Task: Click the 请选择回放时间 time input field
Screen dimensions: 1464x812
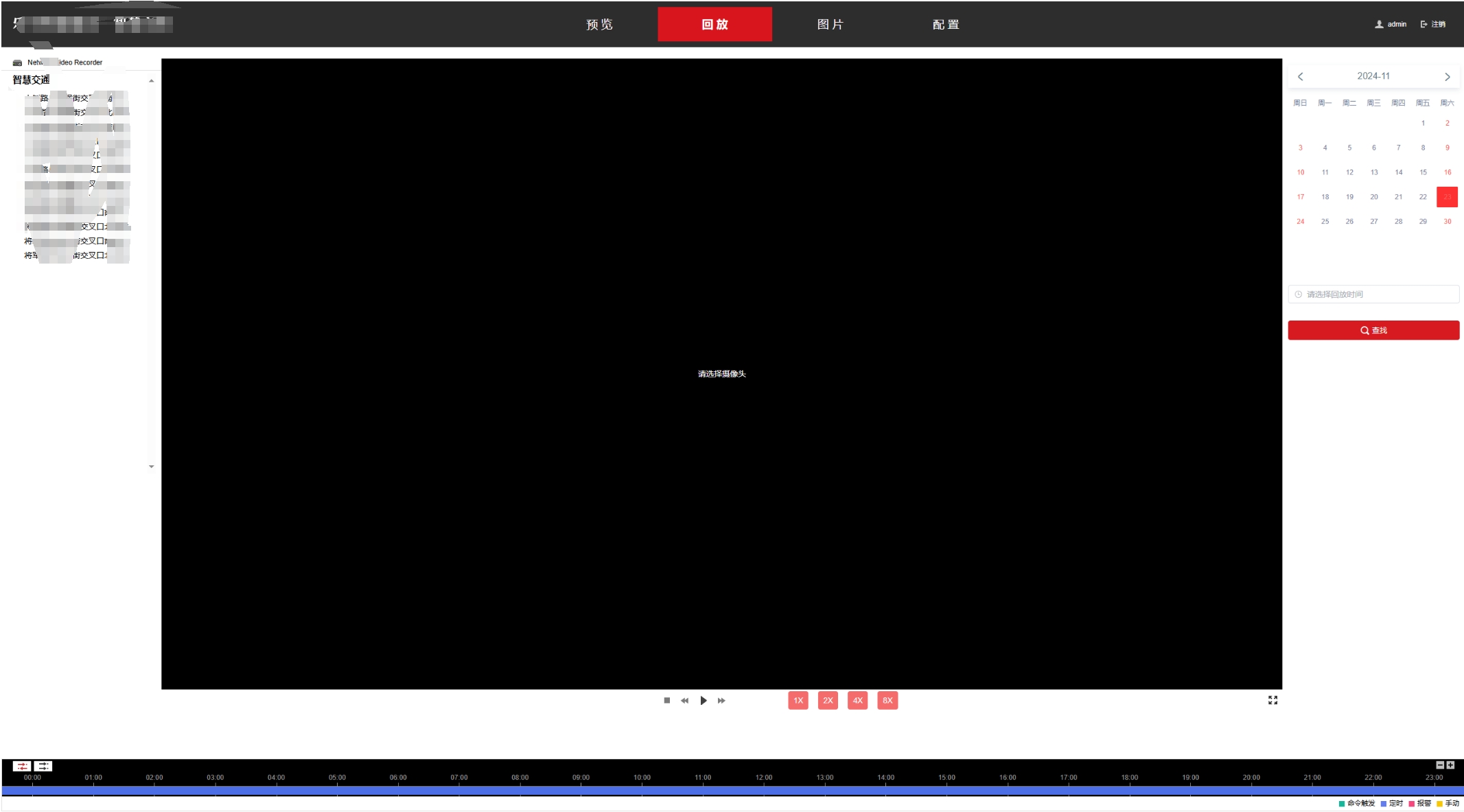Action: click(x=1373, y=294)
